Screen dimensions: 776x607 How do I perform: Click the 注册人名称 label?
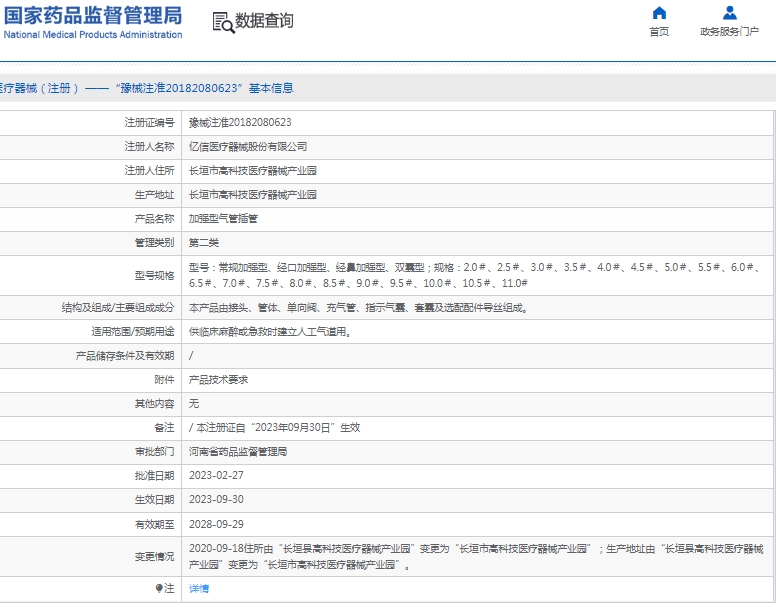coord(149,146)
